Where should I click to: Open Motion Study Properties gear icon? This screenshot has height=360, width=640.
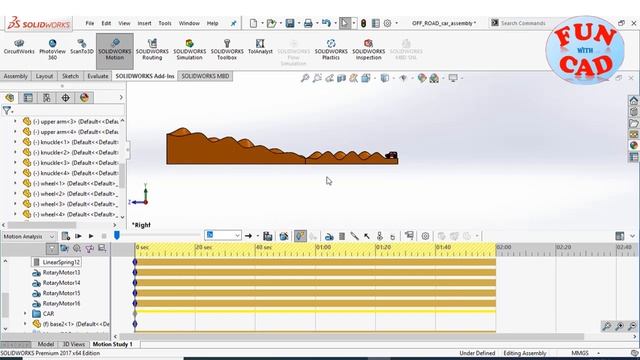[x=425, y=236]
